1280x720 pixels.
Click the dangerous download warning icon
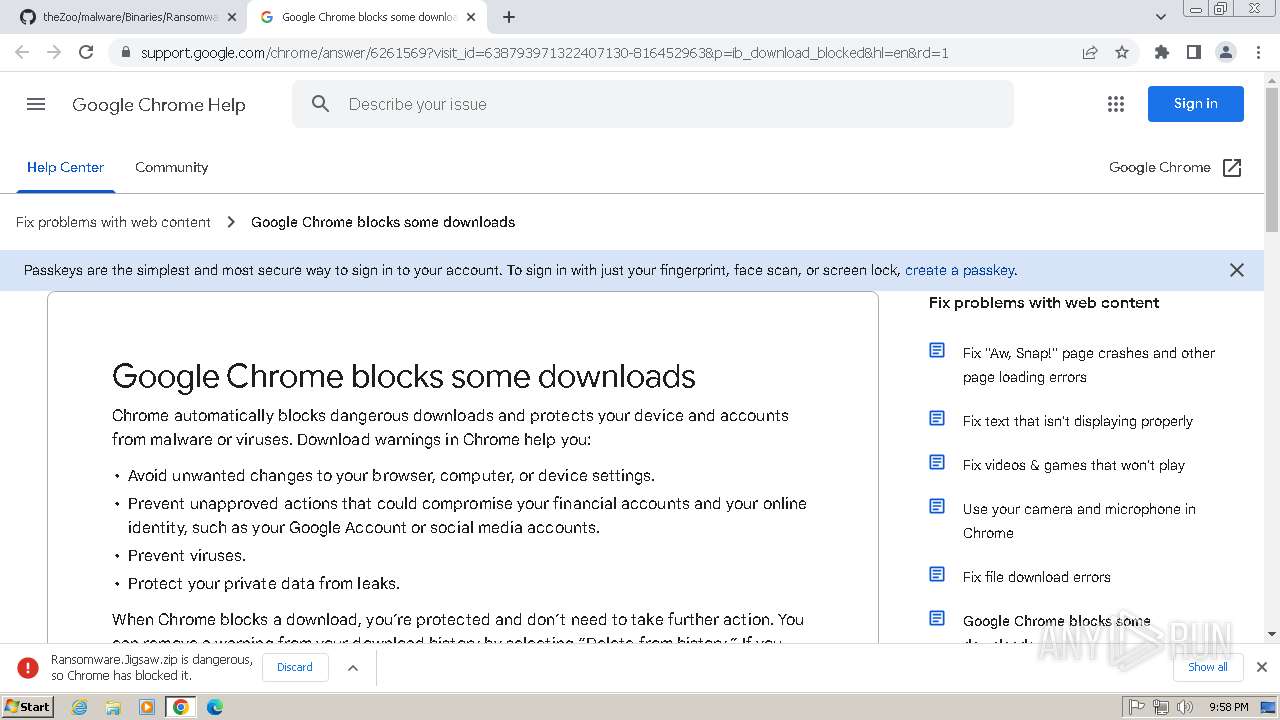click(x=28, y=667)
